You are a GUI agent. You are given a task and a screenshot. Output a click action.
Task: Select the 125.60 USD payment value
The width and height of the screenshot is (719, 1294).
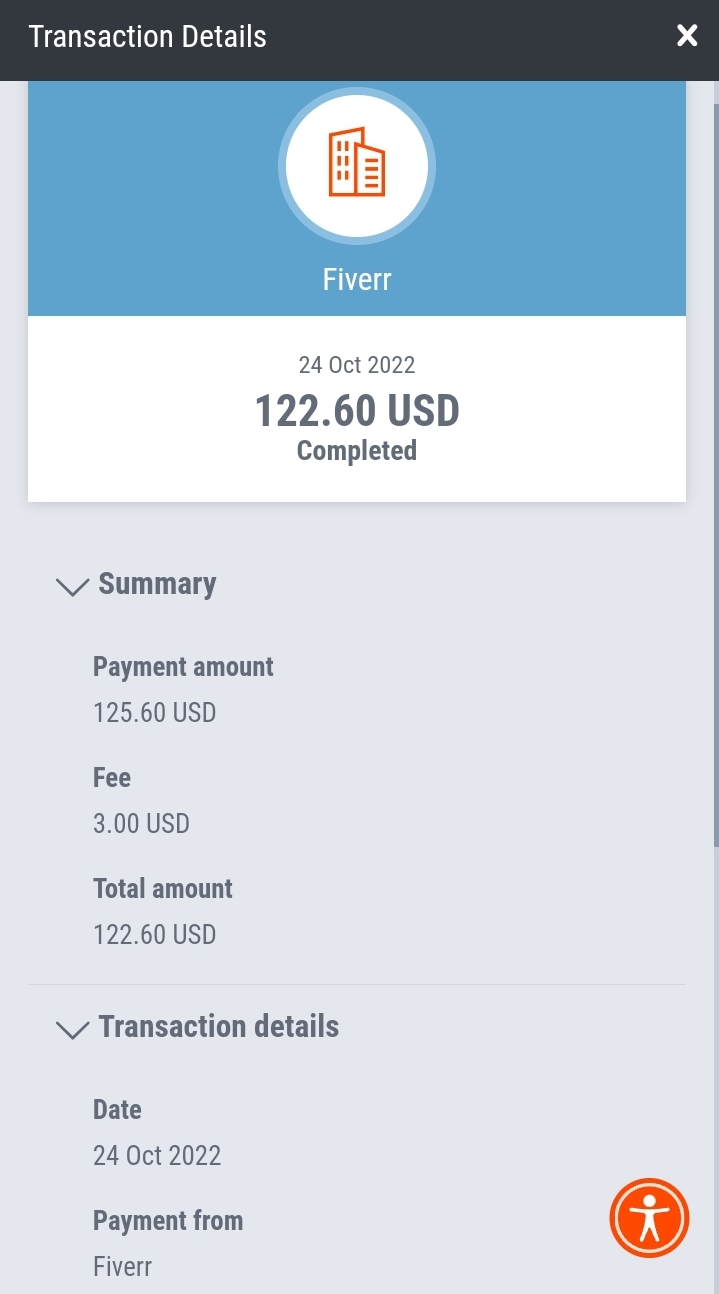tap(154, 713)
